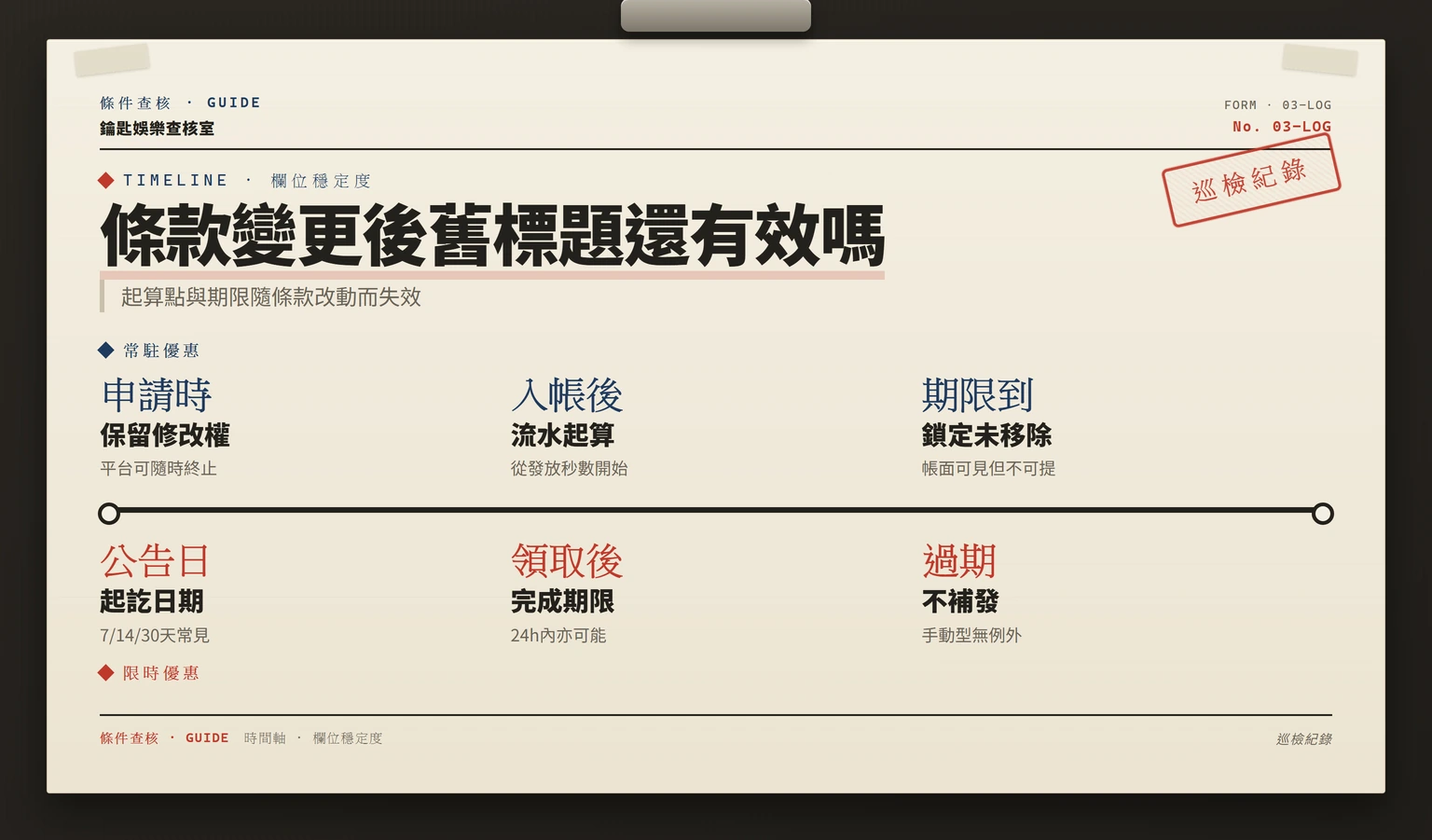Click the 鑰匙娛樂查核室 name in the header
This screenshot has height=840, width=1432.
[x=158, y=129]
